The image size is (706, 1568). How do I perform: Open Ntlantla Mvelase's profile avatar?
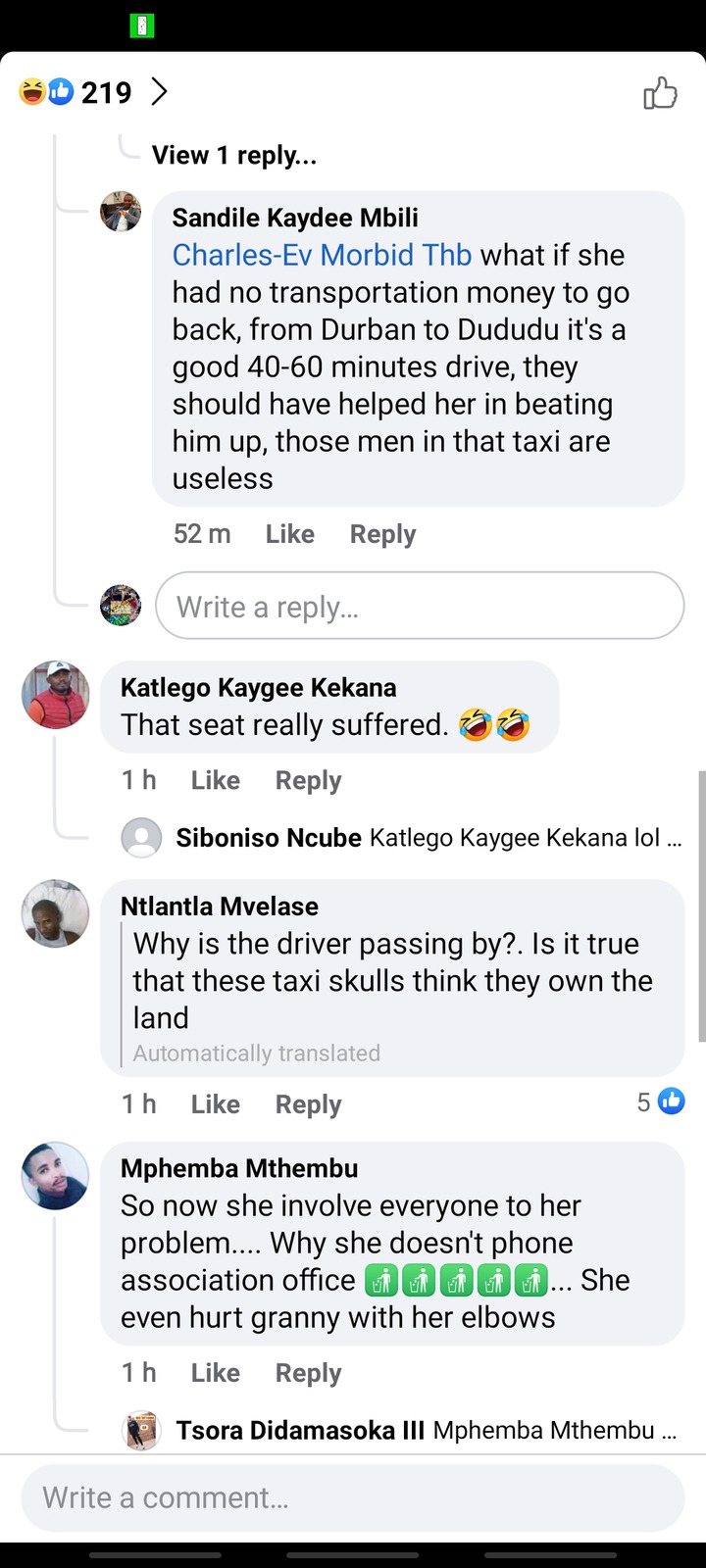pos(56,913)
